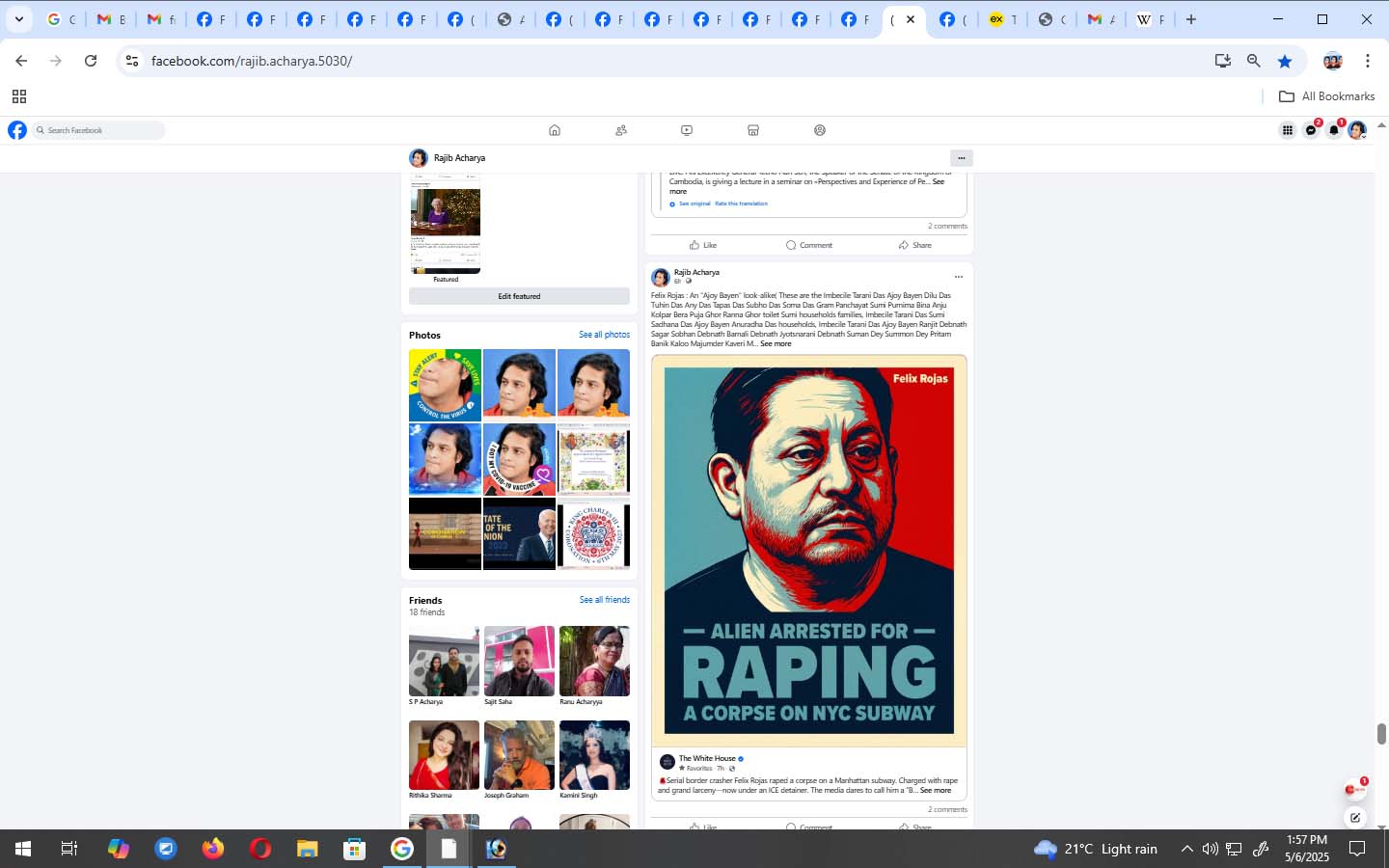
Task: Open Chrome apps grid shortcut
Action: [x=18, y=96]
